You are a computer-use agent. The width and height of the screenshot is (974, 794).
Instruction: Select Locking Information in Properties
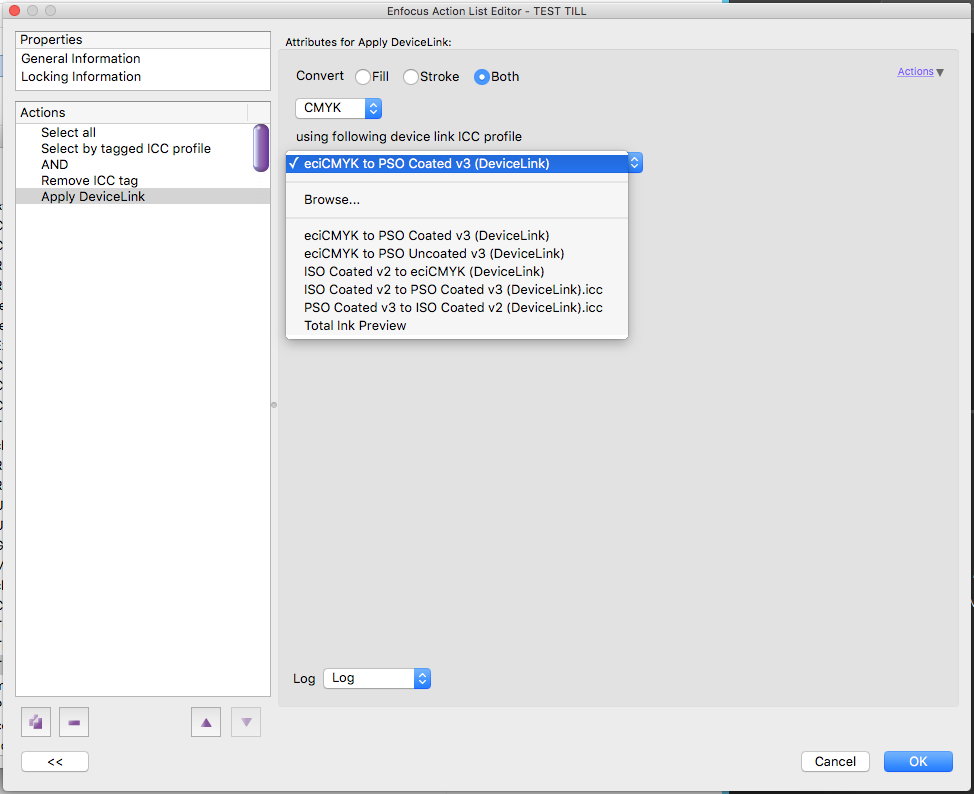pos(143,76)
